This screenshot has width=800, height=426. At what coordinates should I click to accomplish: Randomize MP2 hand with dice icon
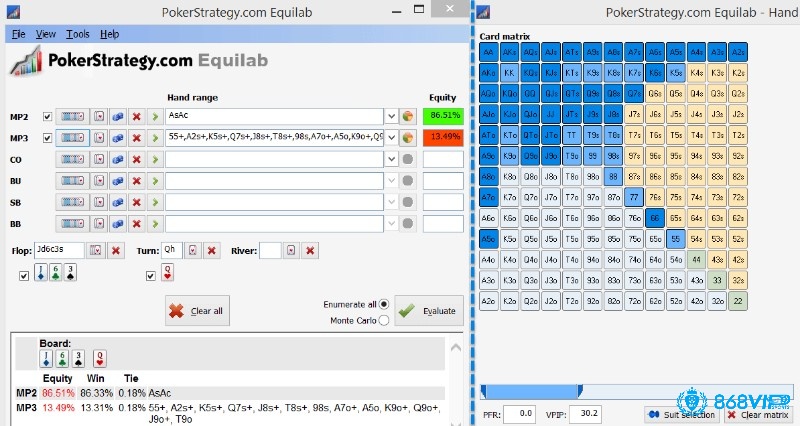118,117
